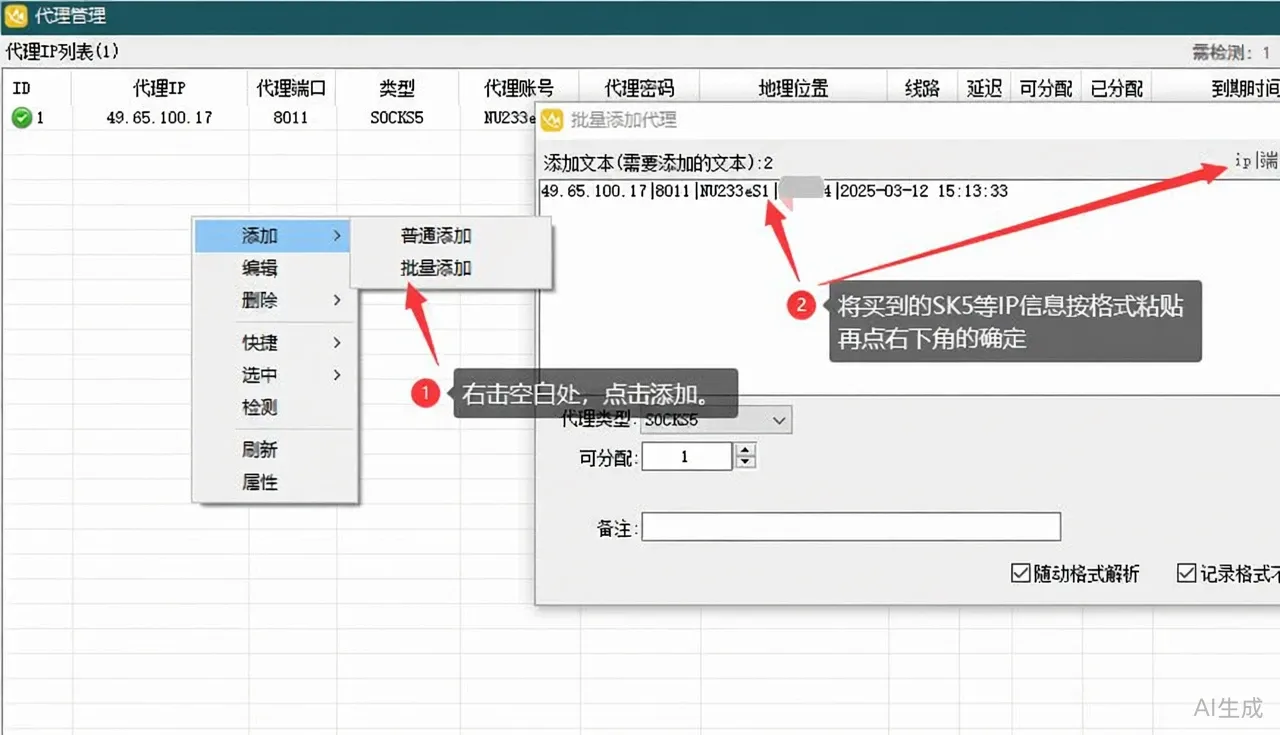The image size is (1280, 735).
Task: Sort by the 可分配 column header
Action: click(x=1046, y=89)
